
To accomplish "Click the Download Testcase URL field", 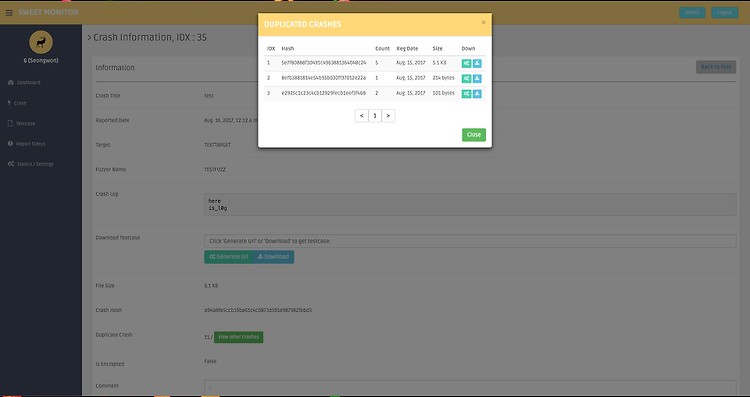I will [470, 241].
